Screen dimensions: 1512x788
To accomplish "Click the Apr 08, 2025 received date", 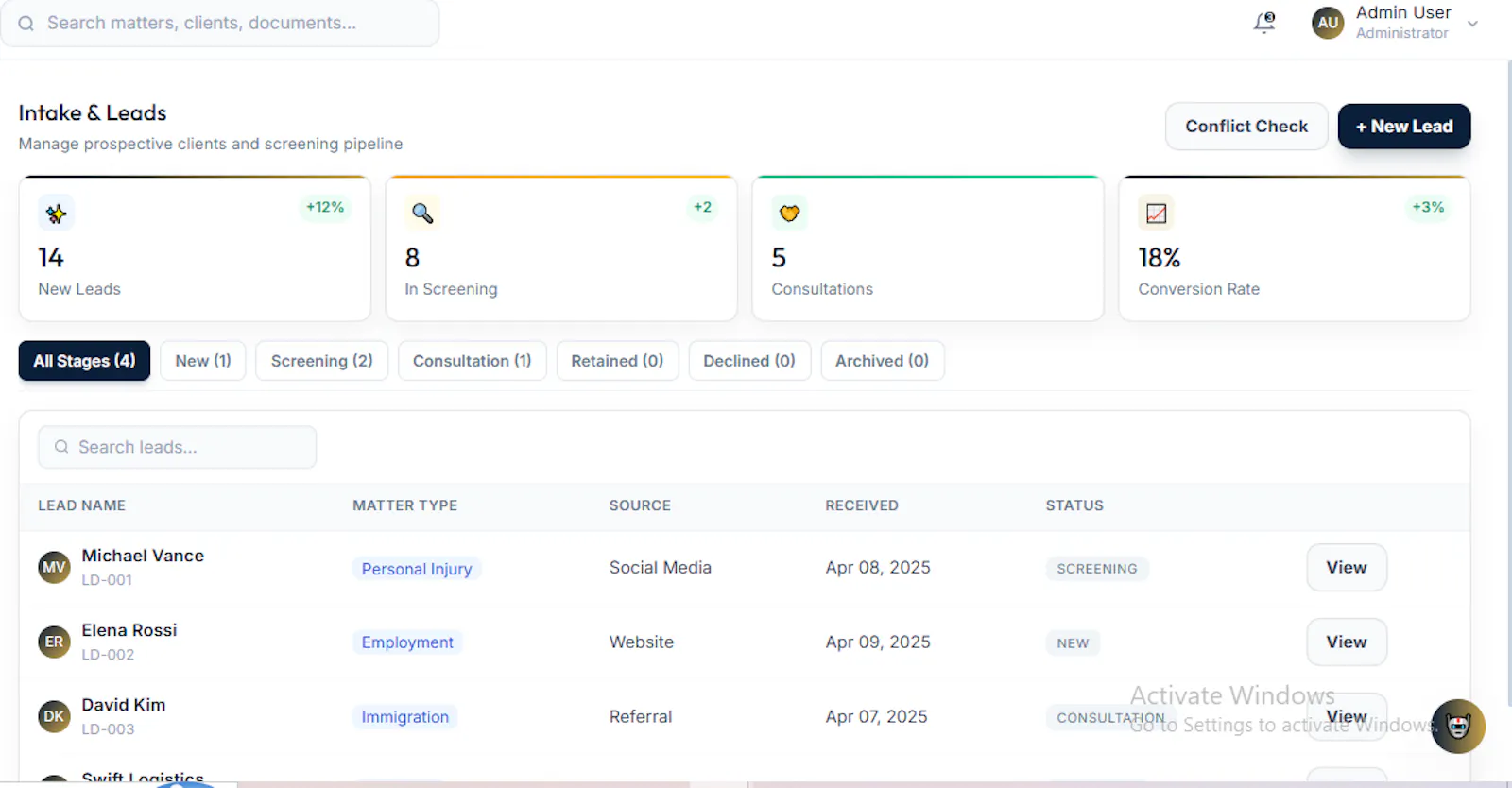I will [878, 568].
